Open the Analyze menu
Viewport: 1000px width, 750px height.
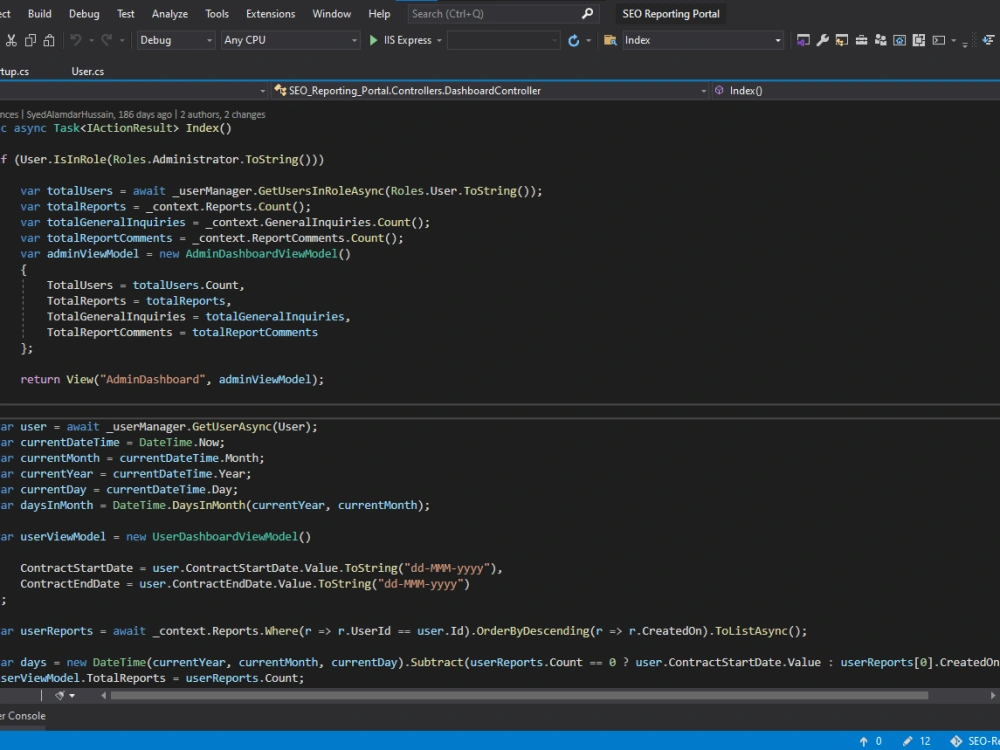170,13
